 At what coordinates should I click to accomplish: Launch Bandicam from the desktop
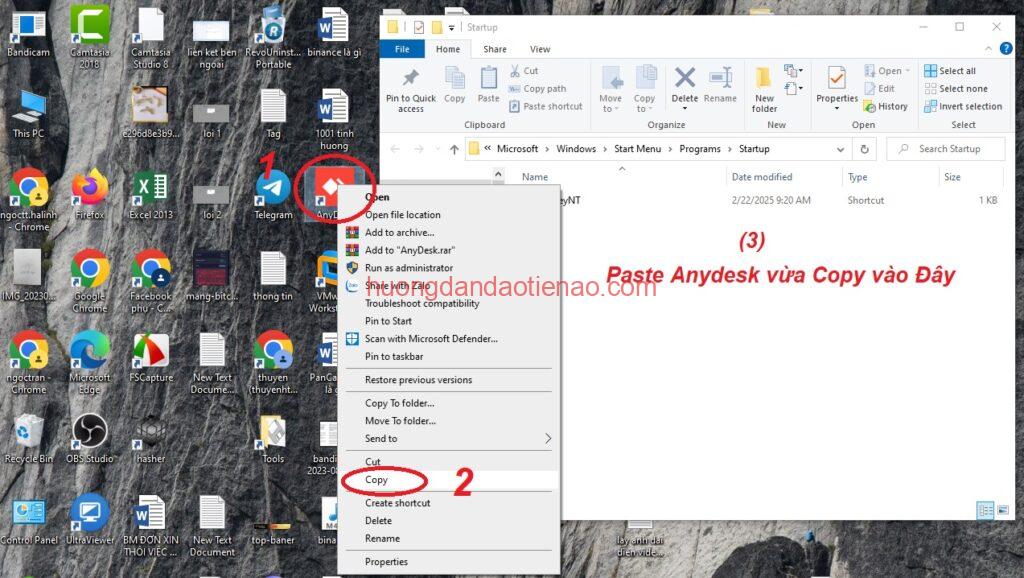click(x=28, y=25)
